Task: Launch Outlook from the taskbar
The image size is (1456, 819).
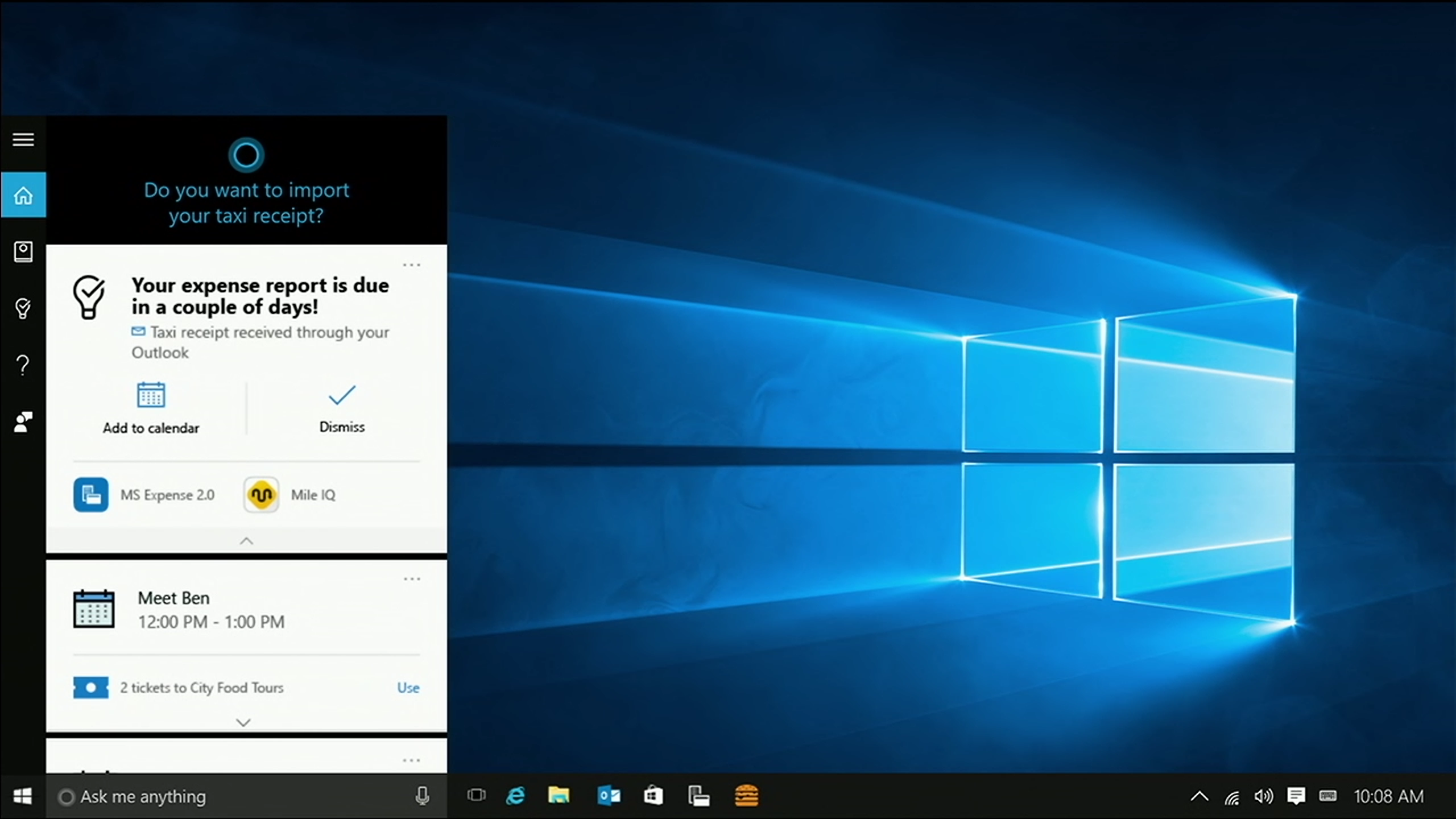Action: point(609,795)
